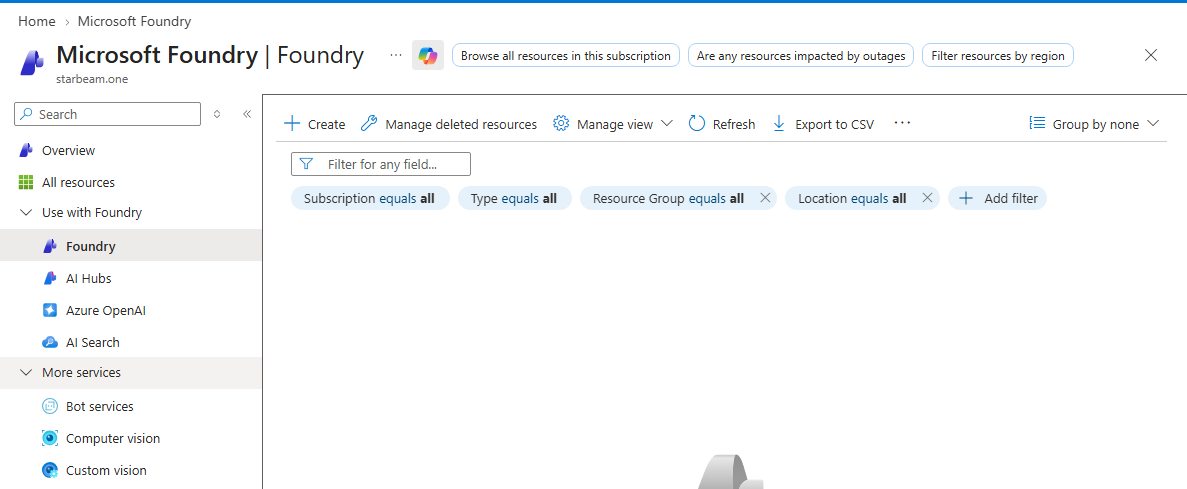The image size is (1187, 489).
Task: Go to Home breadcrumb link
Action: (x=36, y=21)
